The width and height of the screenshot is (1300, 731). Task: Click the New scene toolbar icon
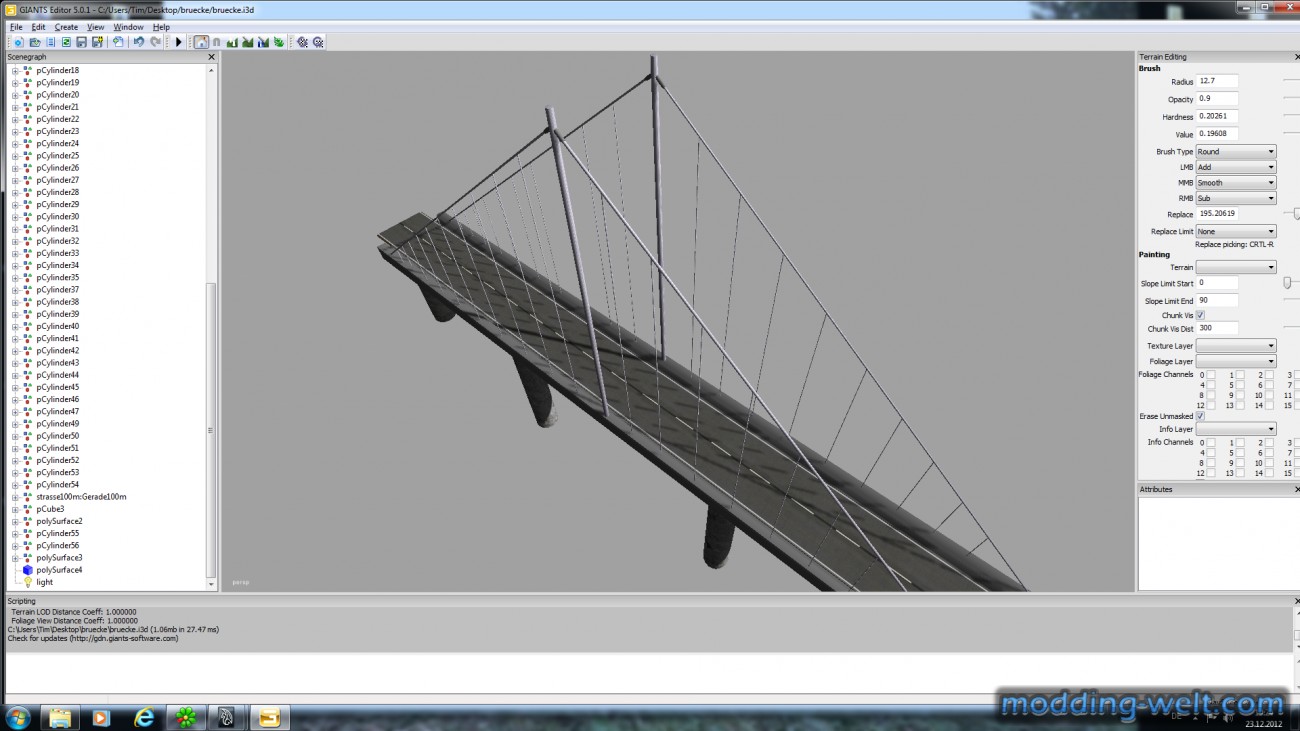coord(19,42)
